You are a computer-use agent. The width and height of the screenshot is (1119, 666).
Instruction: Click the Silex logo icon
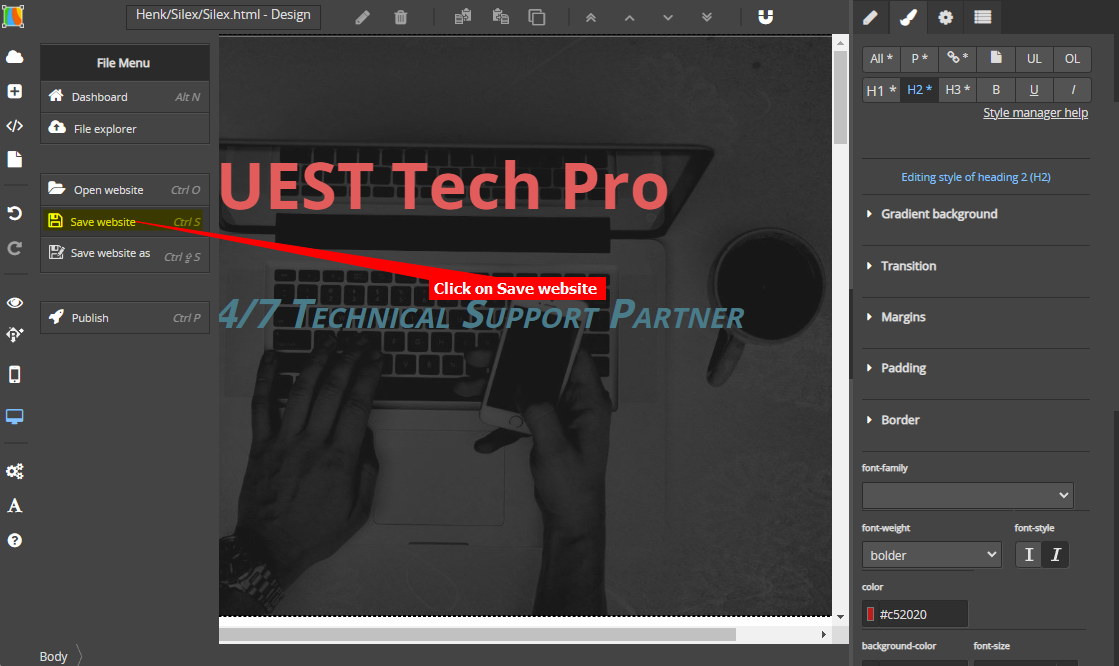coord(14,16)
